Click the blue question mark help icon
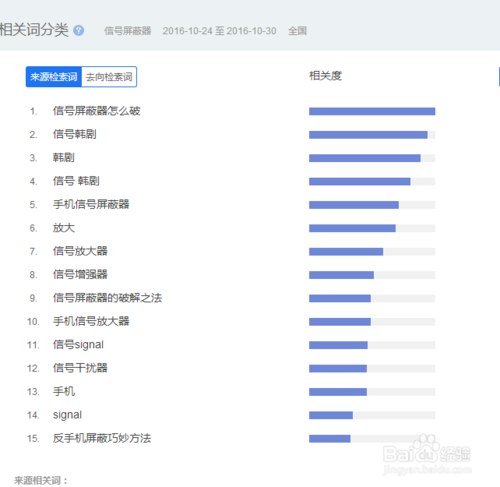Screen dimensions: 500x487 click(79, 31)
